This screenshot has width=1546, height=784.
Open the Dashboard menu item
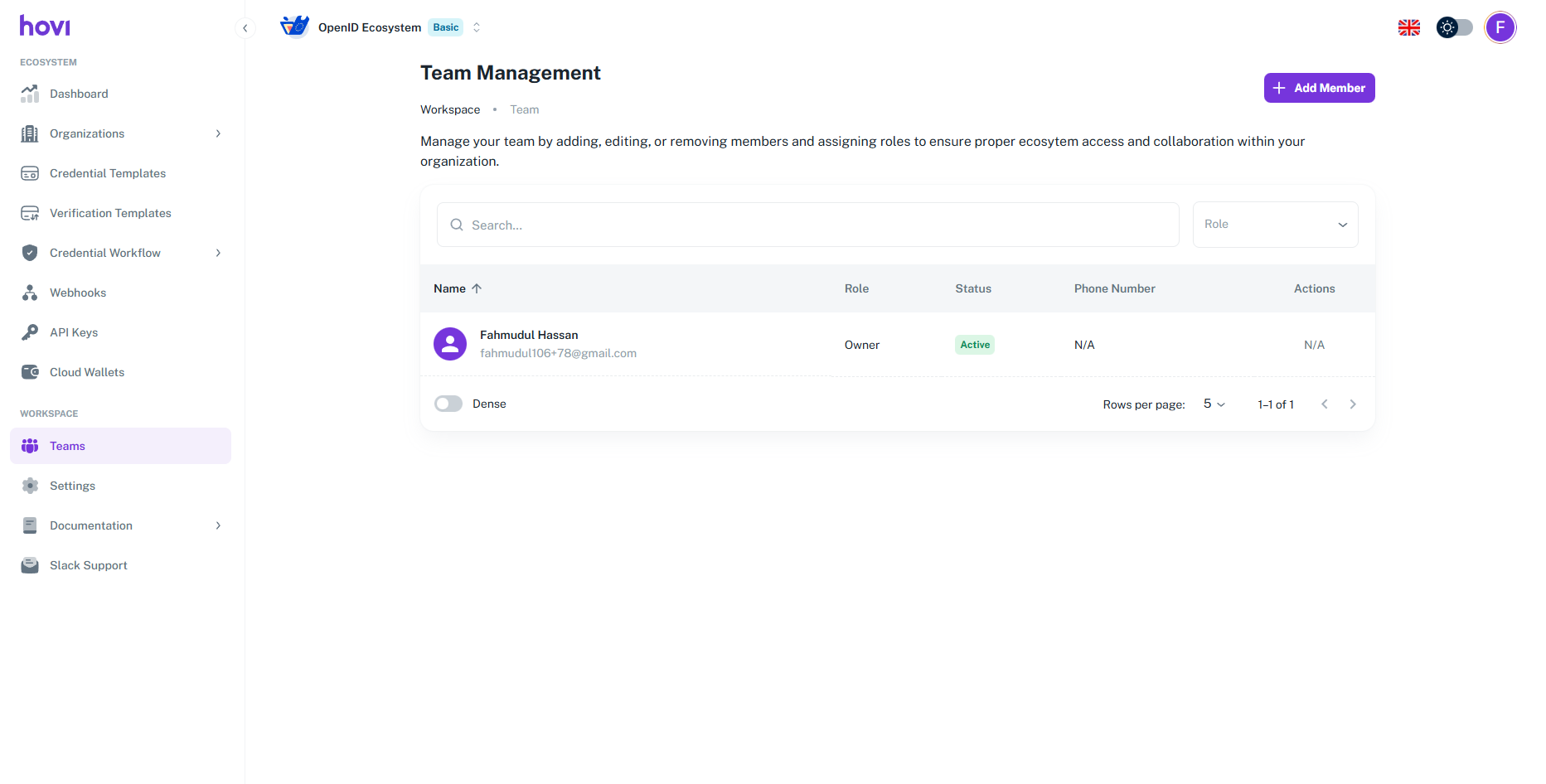click(x=79, y=94)
